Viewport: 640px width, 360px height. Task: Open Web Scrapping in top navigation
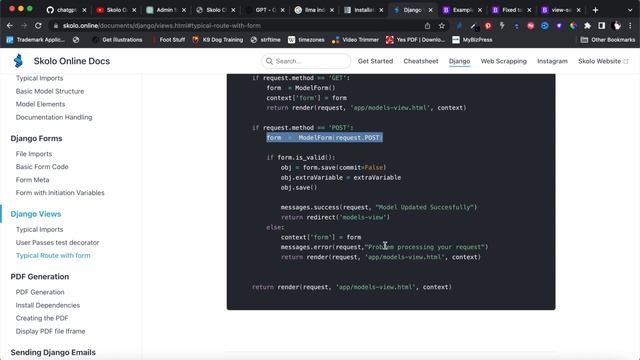[x=504, y=61]
